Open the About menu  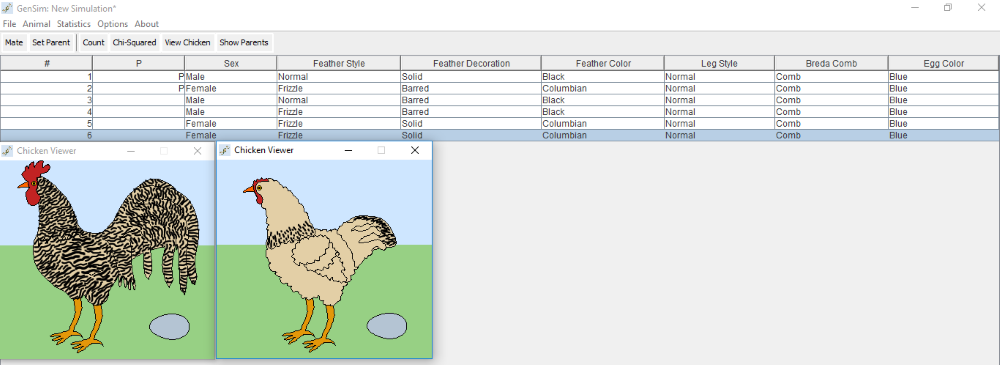pyautogui.click(x=146, y=24)
